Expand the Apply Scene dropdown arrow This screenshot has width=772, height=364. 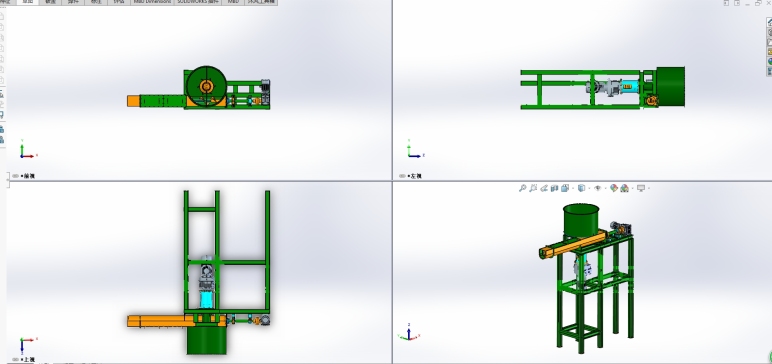(633, 188)
